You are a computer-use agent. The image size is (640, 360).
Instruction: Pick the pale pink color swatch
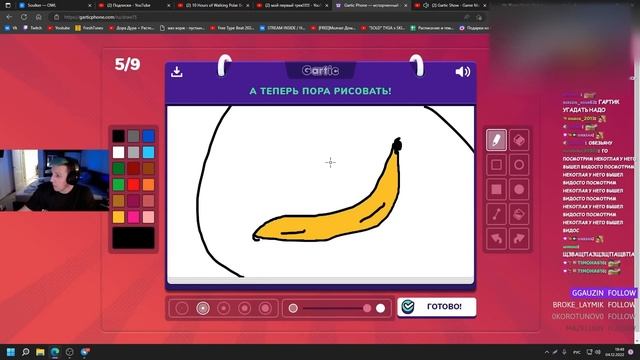click(149, 217)
